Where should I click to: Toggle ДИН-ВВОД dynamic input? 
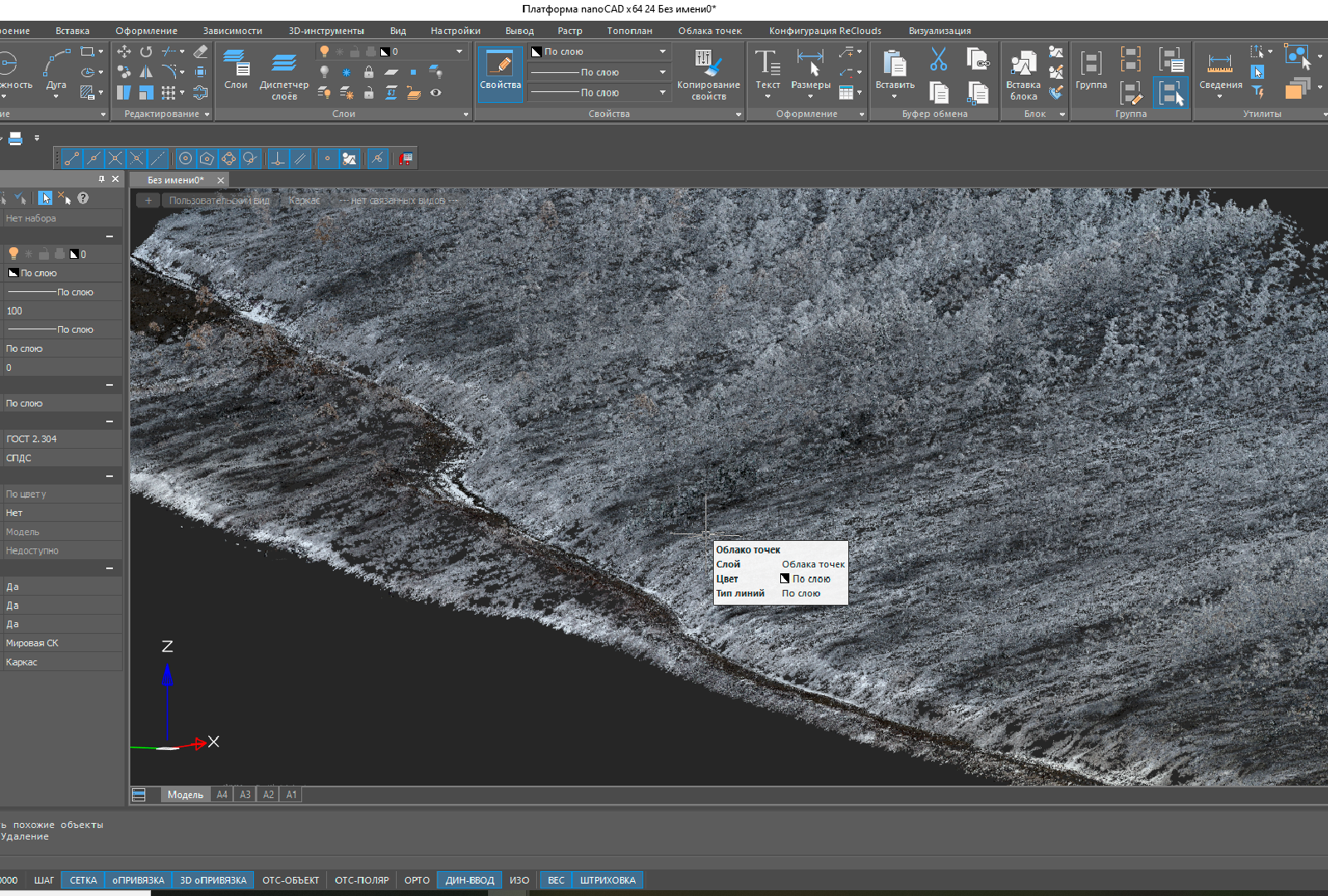point(470,880)
